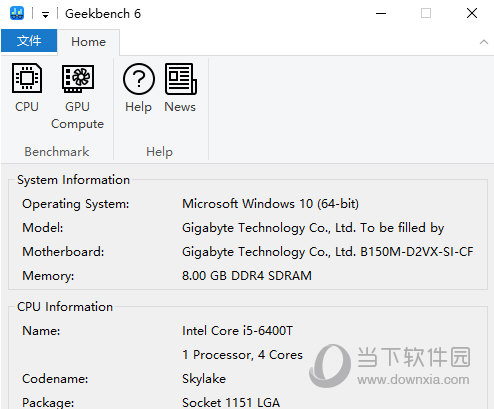Close the Geekbench 6 window
The width and height of the screenshot is (494, 409).
pos(472,13)
